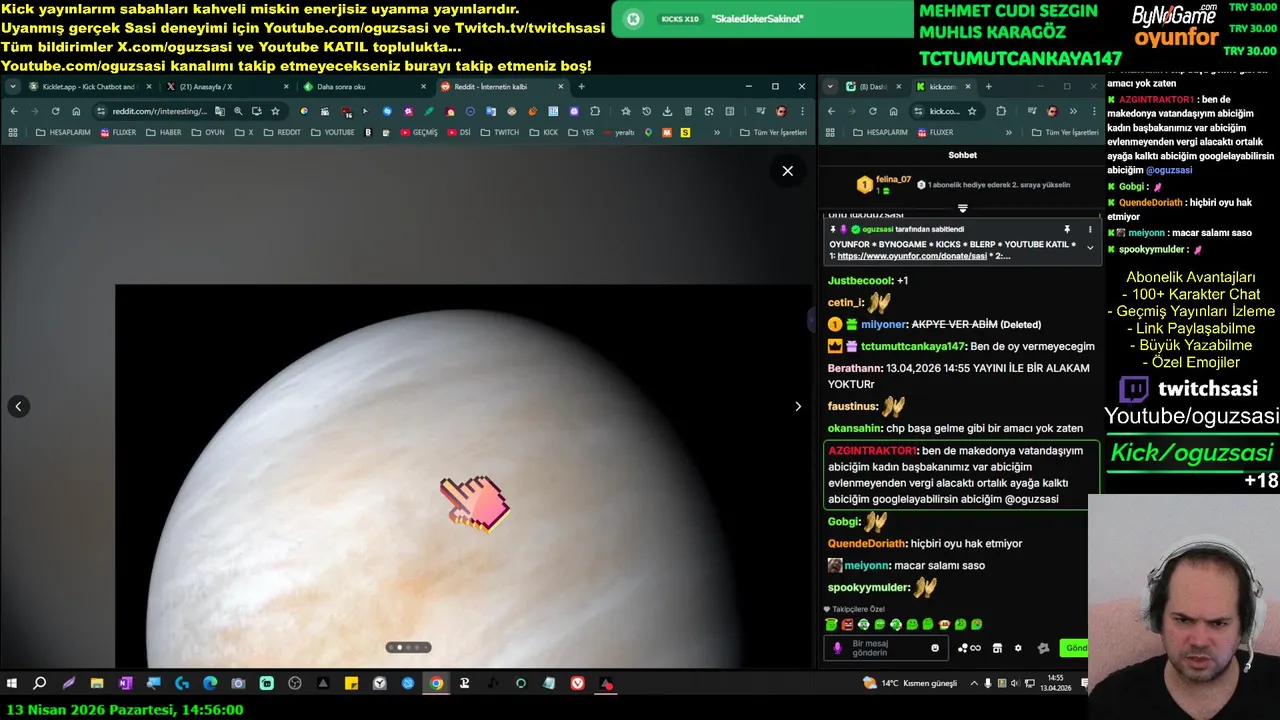Reload the Reddit page

point(55,111)
